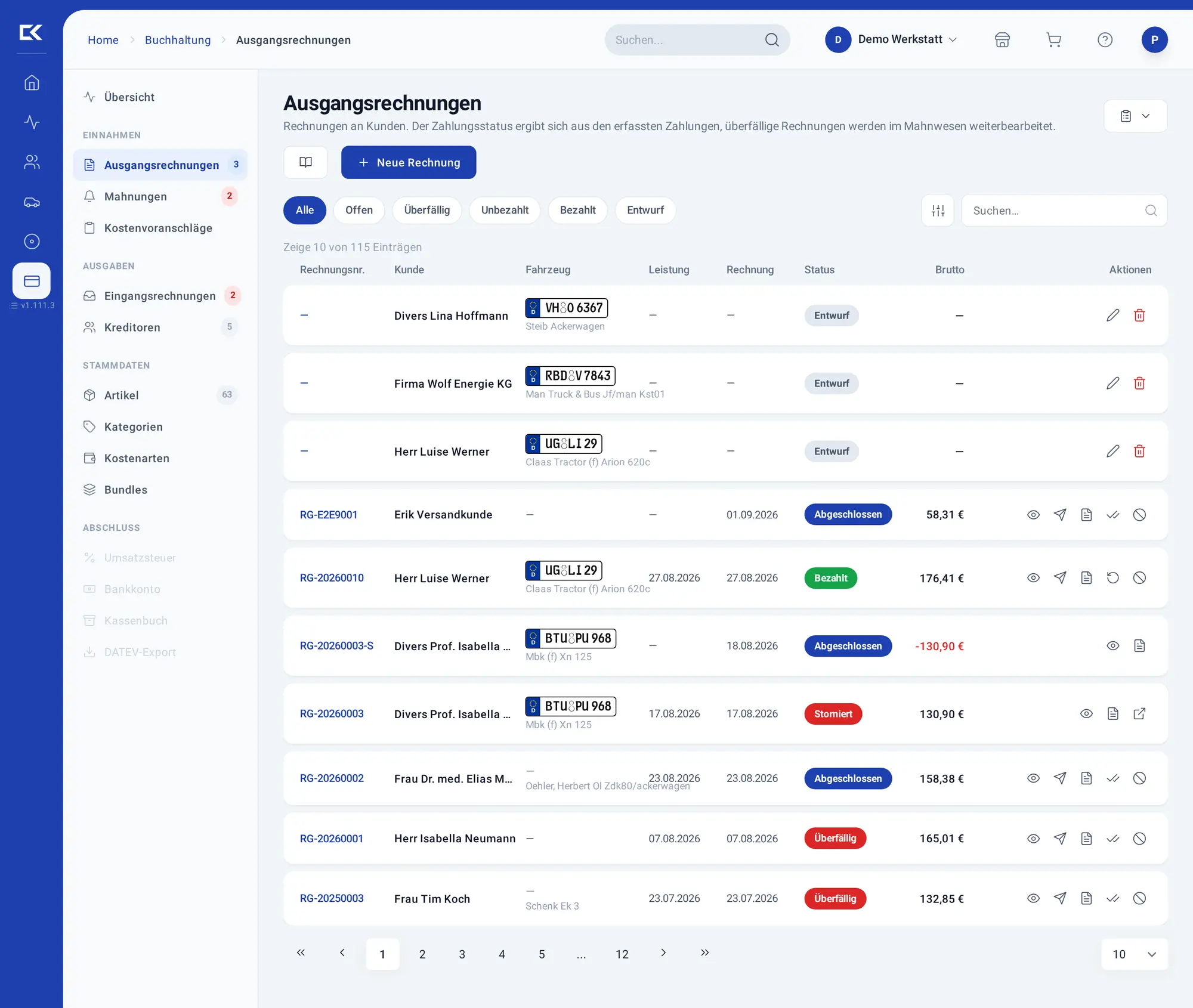1193x1008 pixels.
Task: Open the filter sliders icon beside table search
Action: [x=938, y=211]
